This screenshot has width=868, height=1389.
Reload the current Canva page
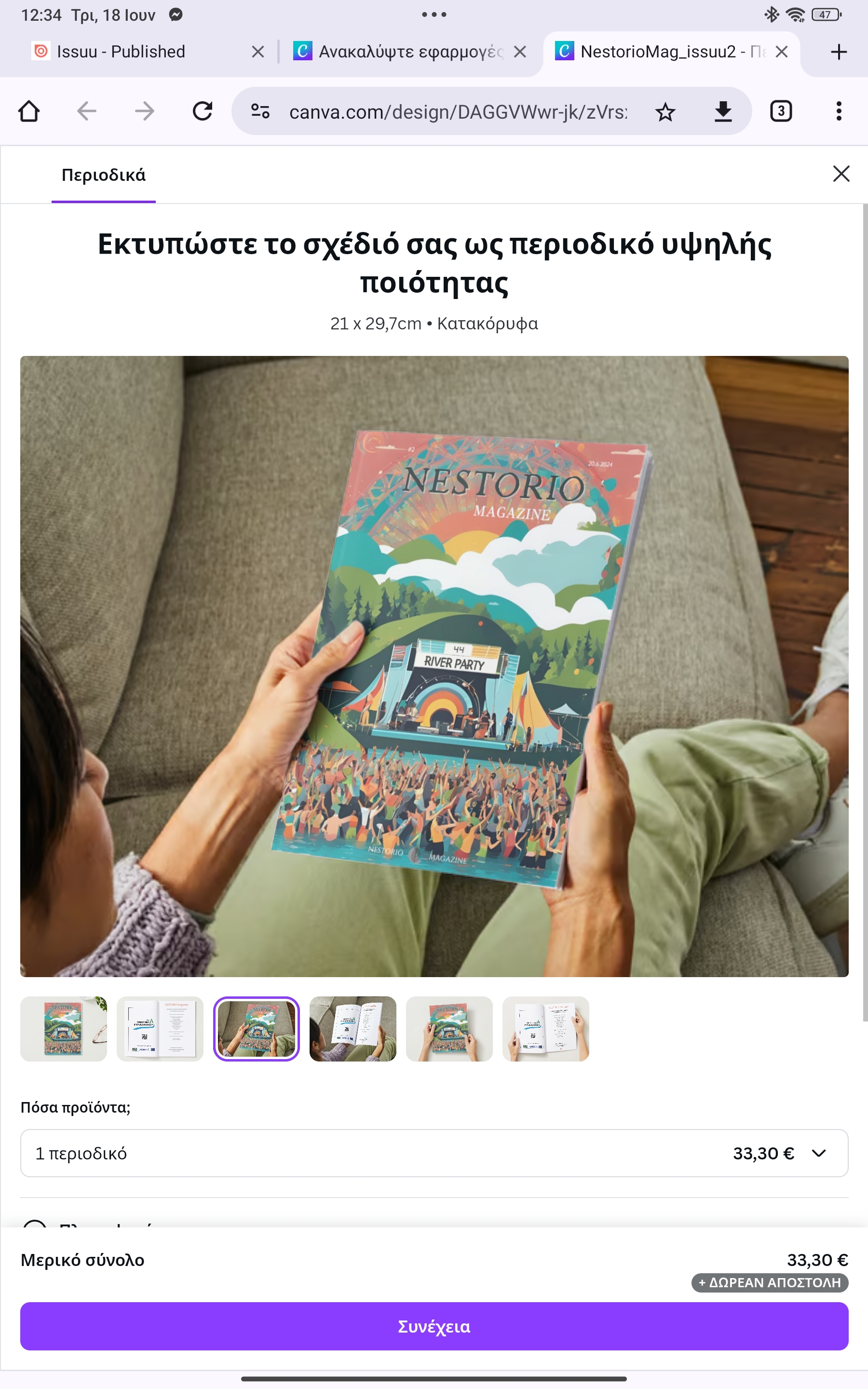(202, 111)
